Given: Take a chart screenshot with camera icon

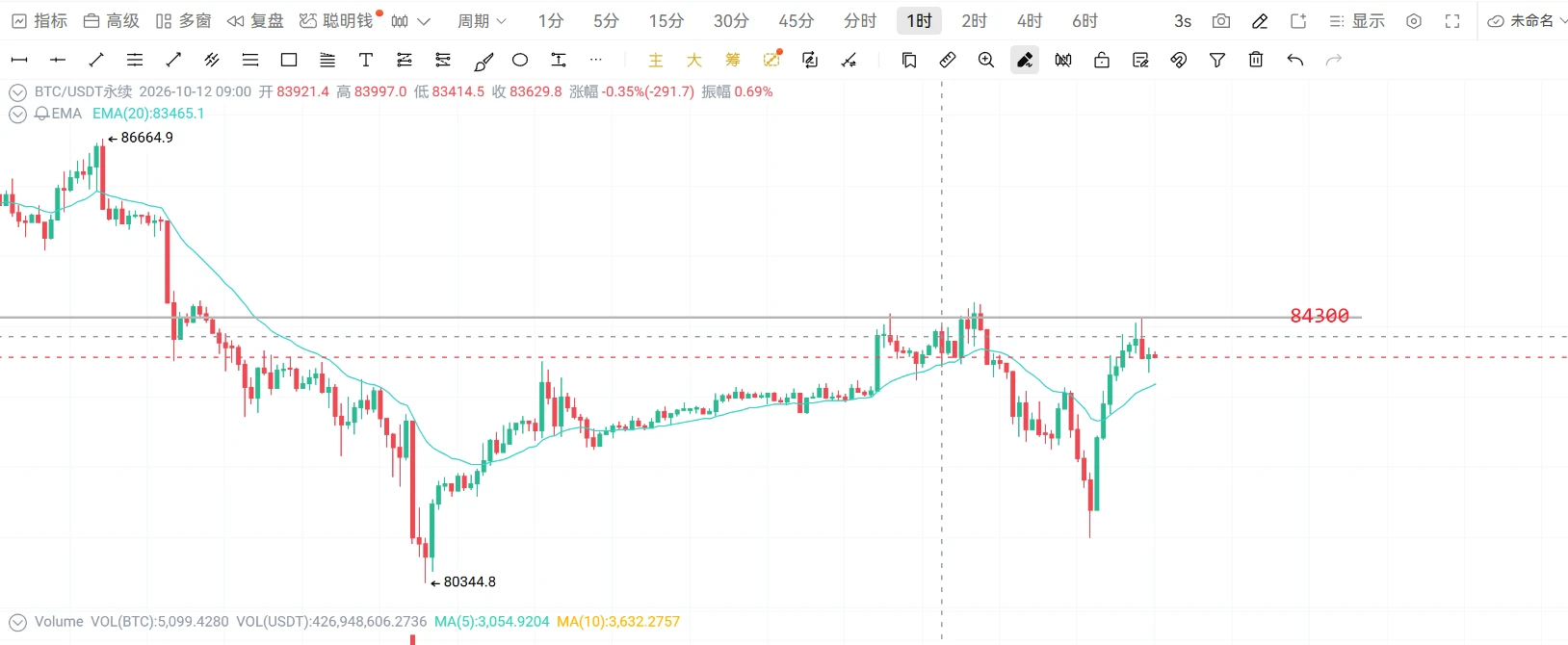Looking at the screenshot, I should pos(1221,20).
